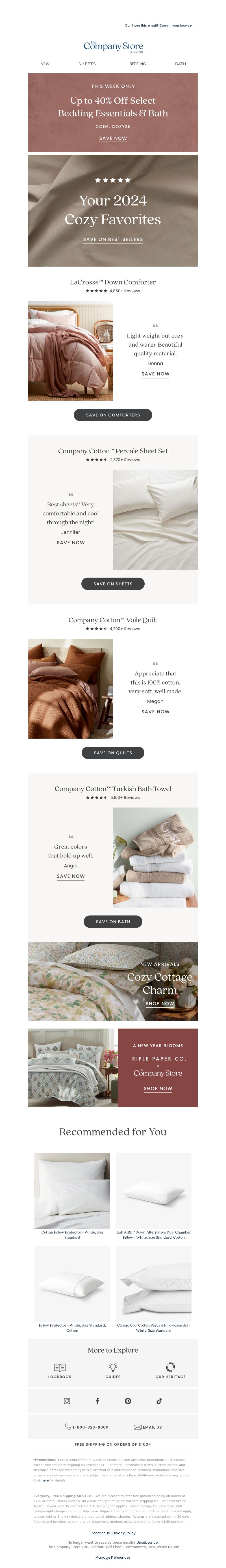Viewport: 226px width, 1568px height.
Task: Click Save on Best Sellers banner link
Action: pos(113,239)
